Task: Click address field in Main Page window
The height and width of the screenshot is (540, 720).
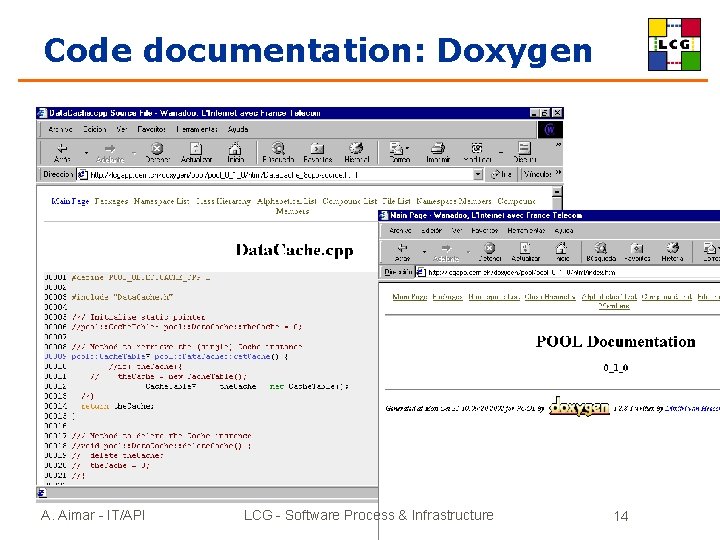Action: [x=568, y=272]
